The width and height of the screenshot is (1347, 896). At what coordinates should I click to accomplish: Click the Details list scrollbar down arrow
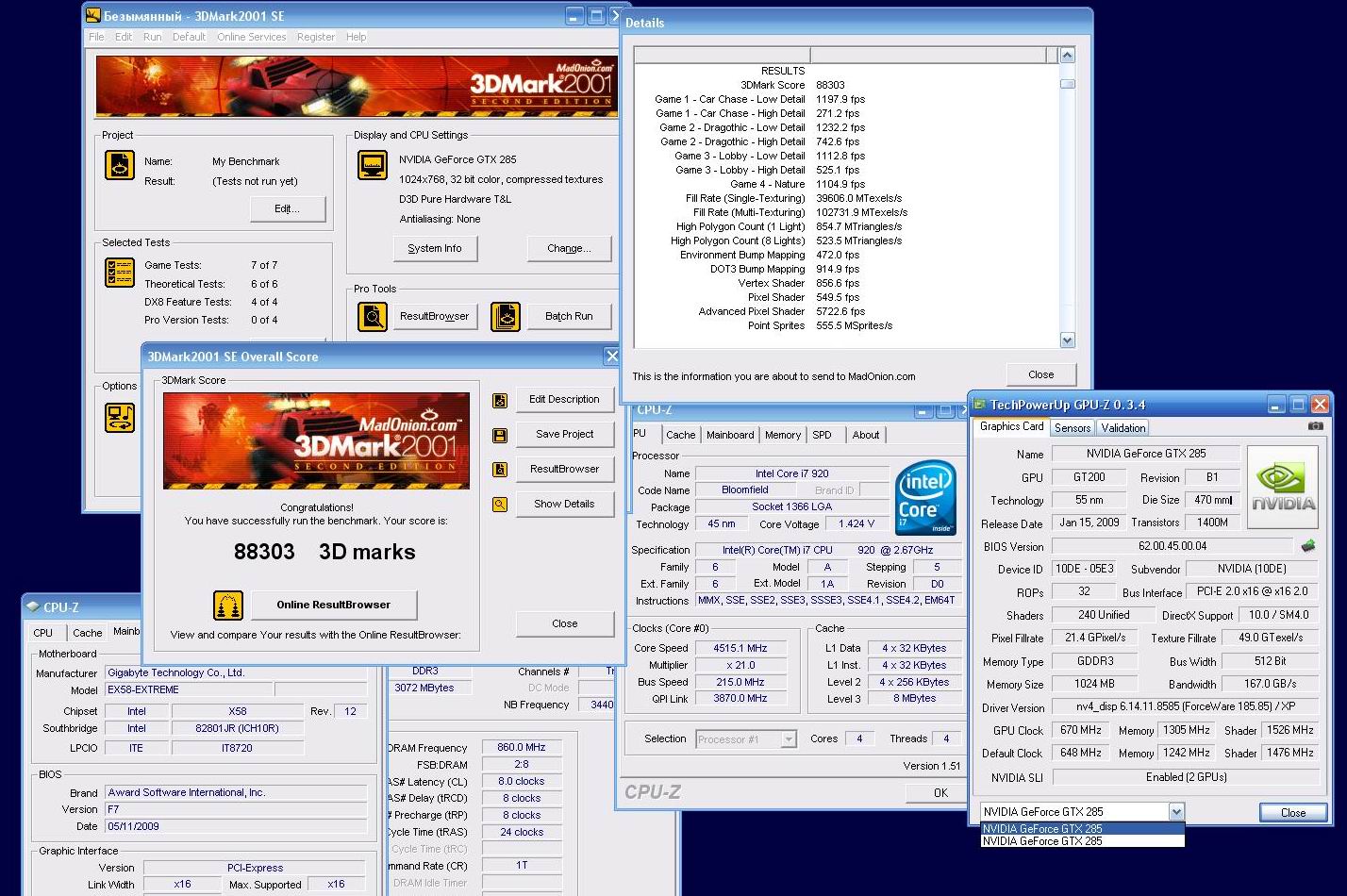point(1067,340)
